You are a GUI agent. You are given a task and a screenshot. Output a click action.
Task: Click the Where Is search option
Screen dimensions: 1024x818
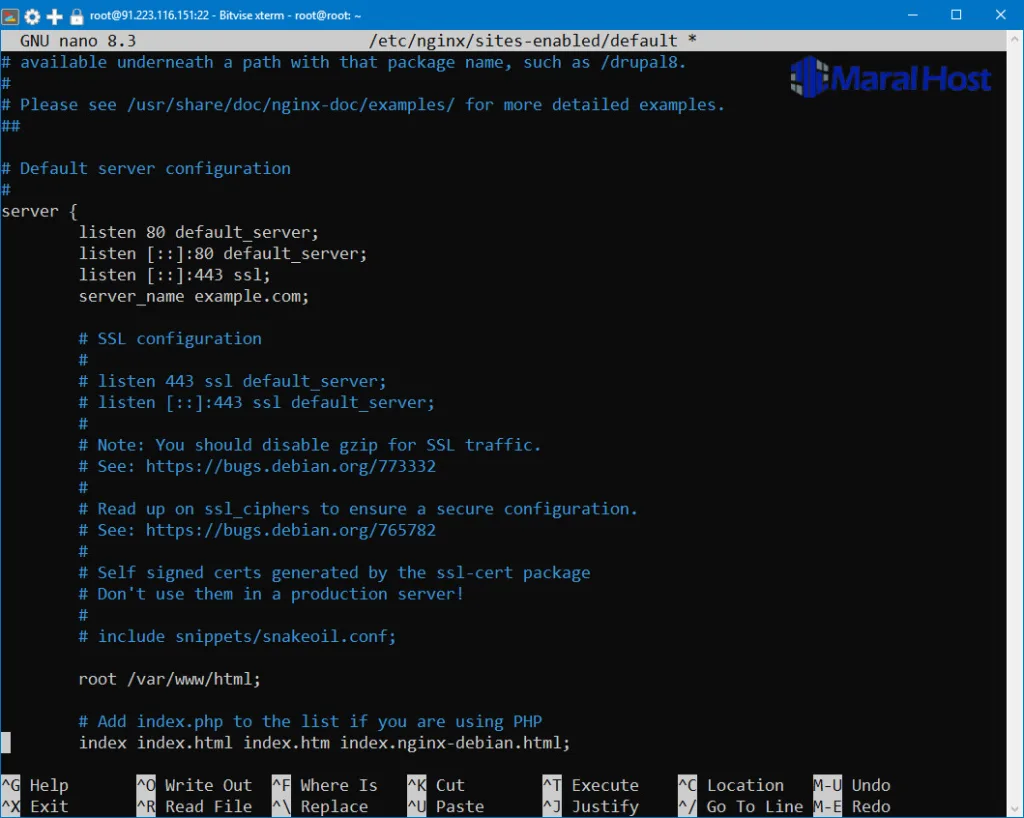point(337,785)
